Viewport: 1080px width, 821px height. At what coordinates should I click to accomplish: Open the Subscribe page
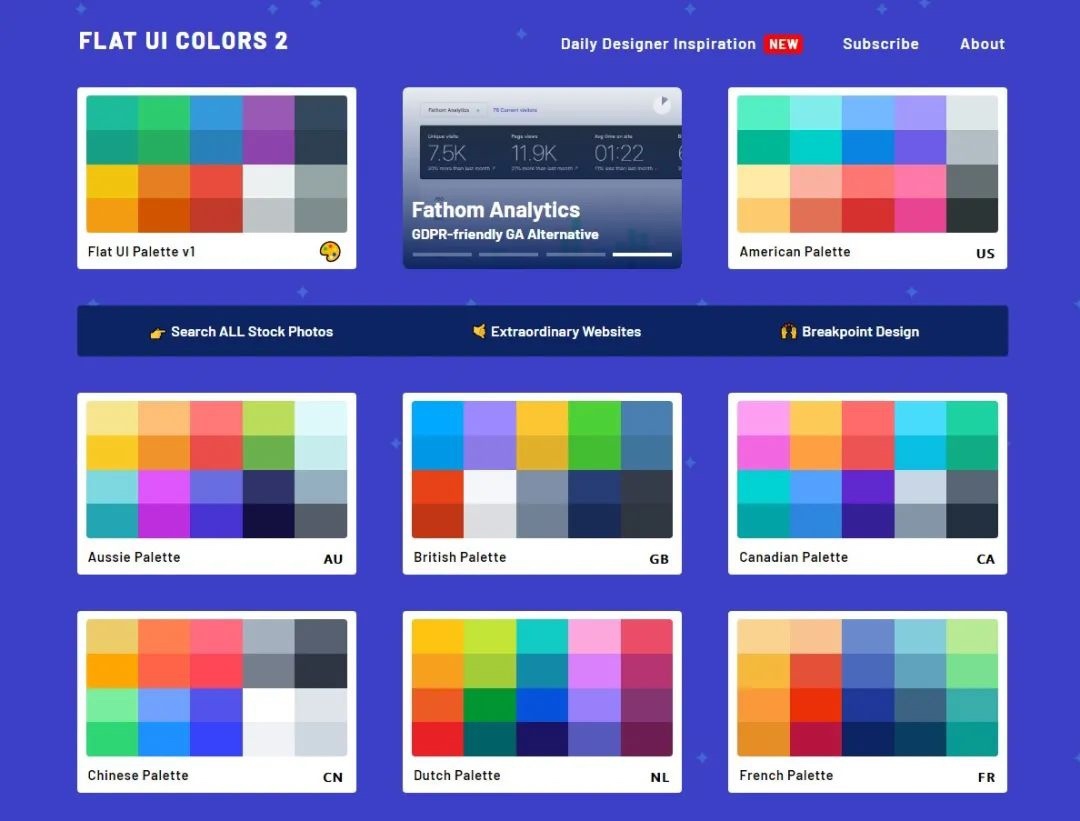pos(880,44)
